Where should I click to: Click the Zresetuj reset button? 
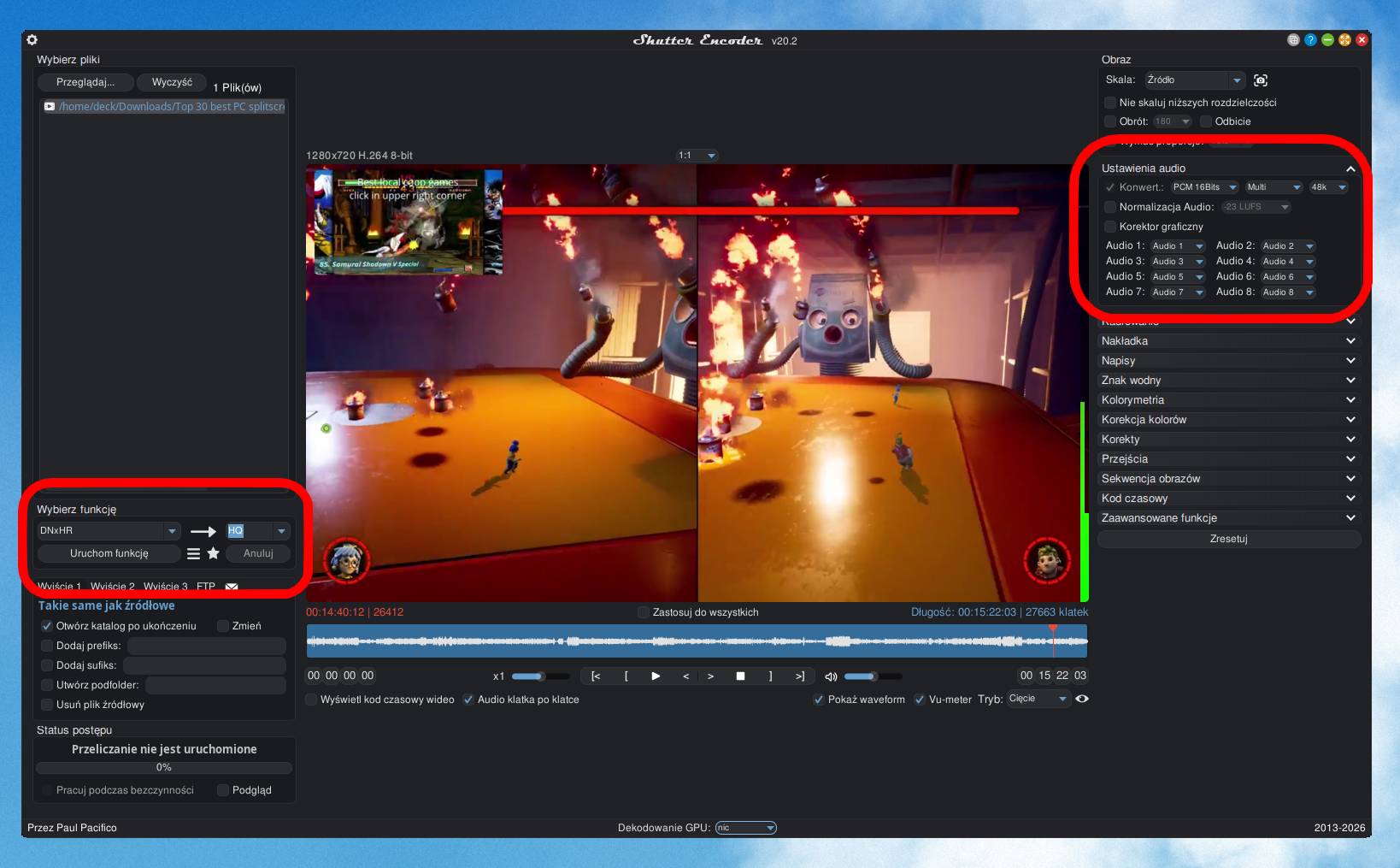[1229, 539]
